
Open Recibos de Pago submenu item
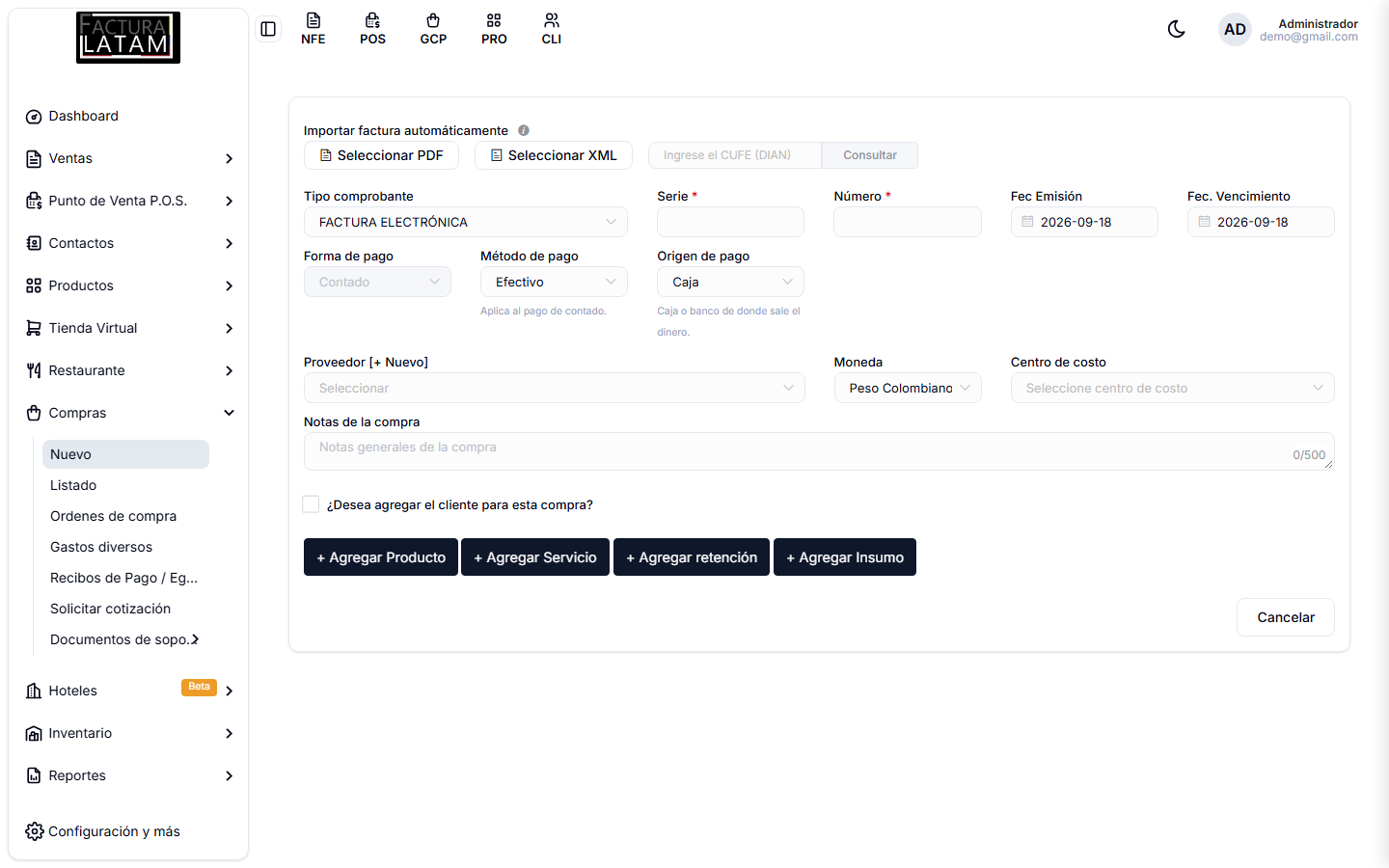(x=125, y=578)
